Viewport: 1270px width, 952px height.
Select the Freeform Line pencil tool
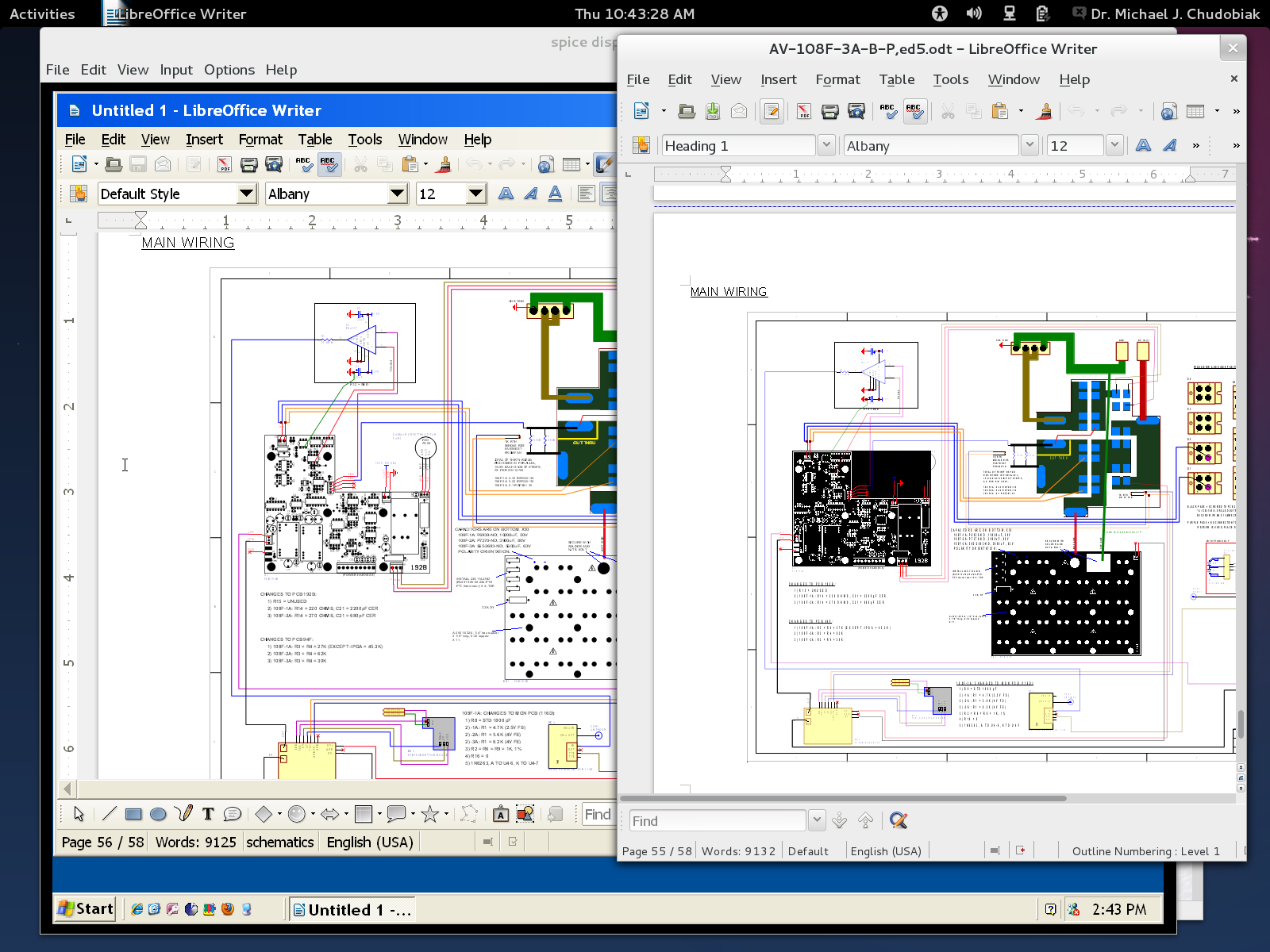[183, 814]
